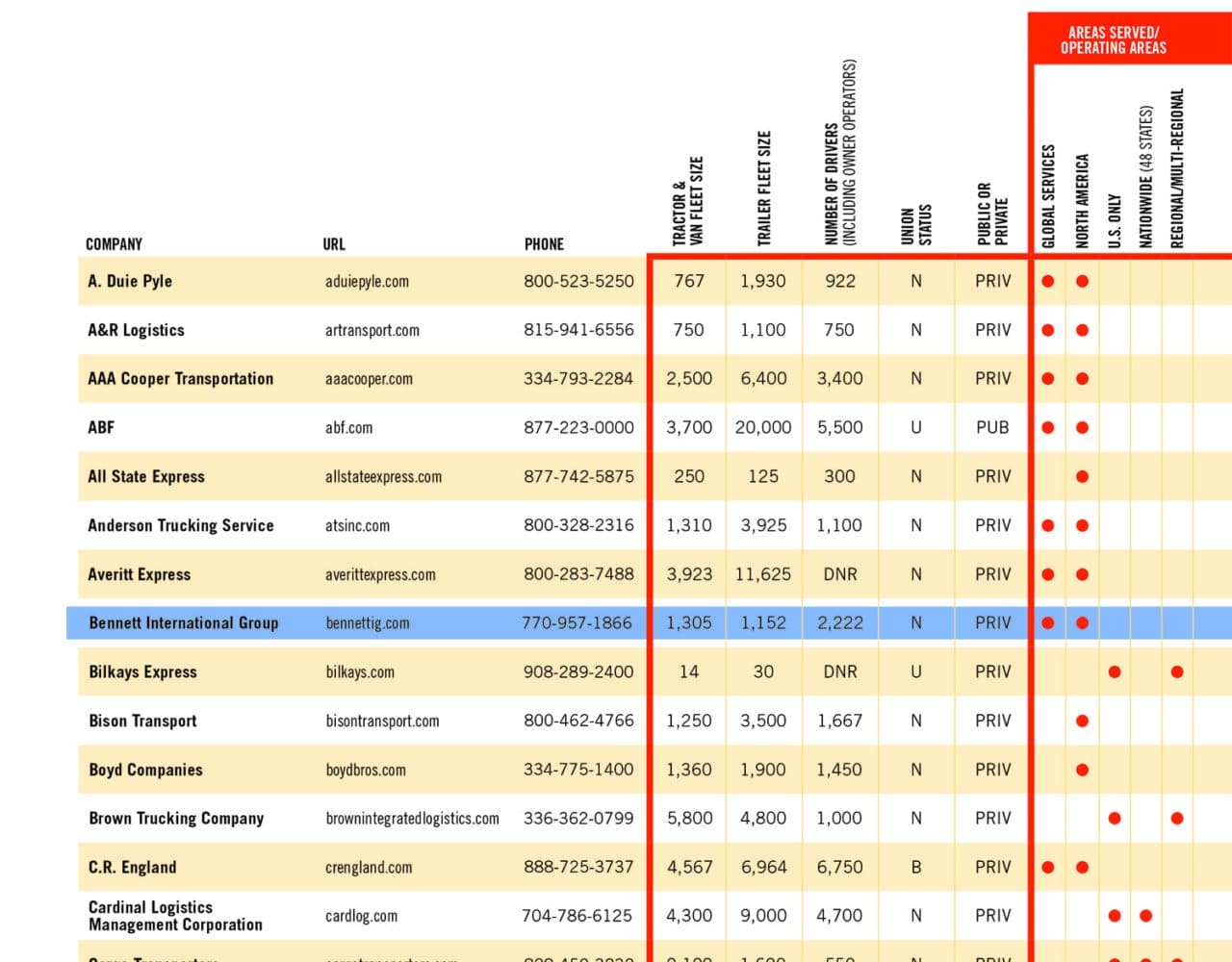The width and height of the screenshot is (1232, 962).
Task: Click the Global Services column header
Action: pyautogui.click(x=1048, y=196)
